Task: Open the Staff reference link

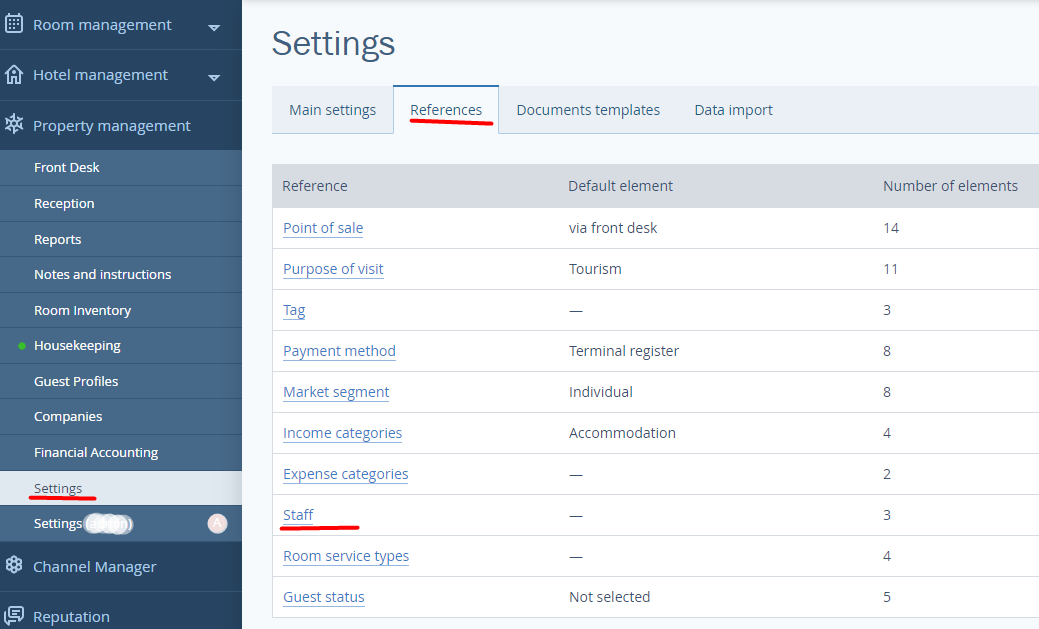Action: click(x=298, y=515)
